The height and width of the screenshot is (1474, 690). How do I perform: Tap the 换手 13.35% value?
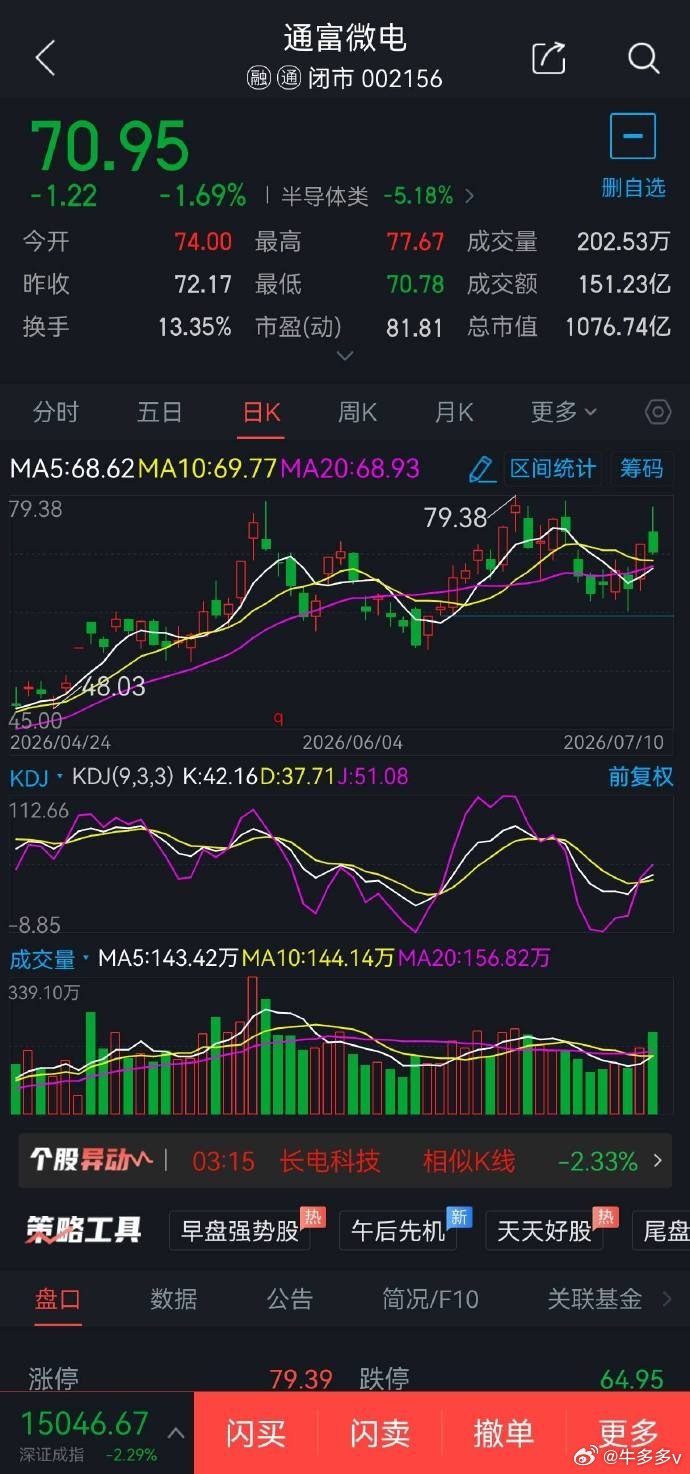tap(195, 326)
